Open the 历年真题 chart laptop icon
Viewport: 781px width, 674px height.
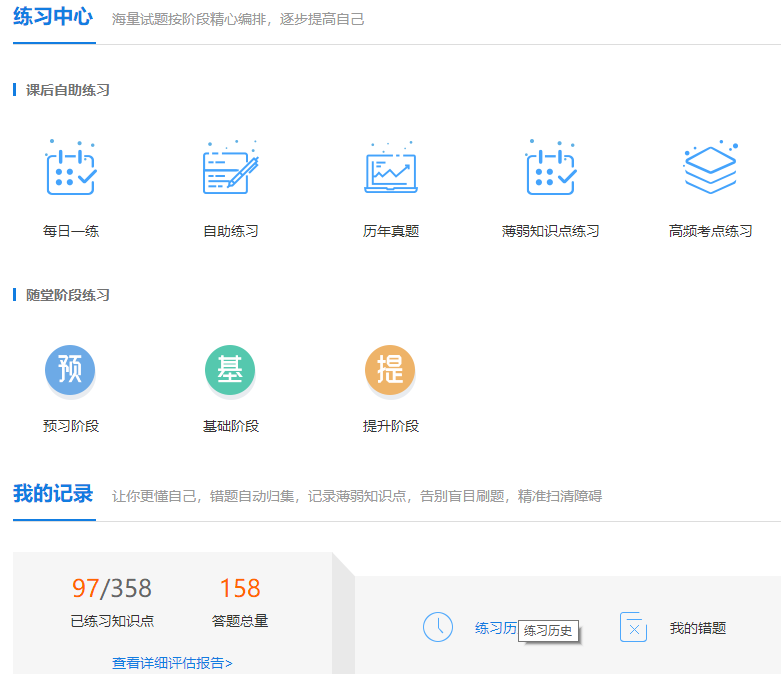tap(390, 167)
